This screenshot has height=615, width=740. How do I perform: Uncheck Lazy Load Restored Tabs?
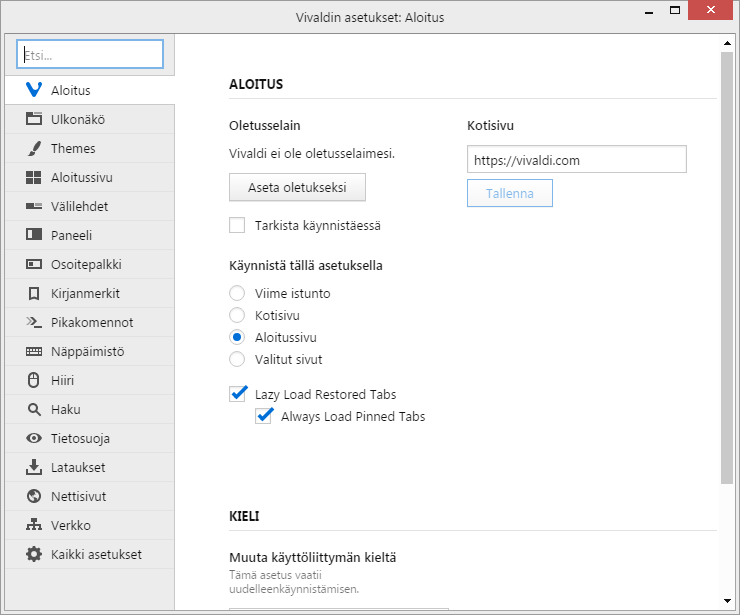tap(237, 394)
